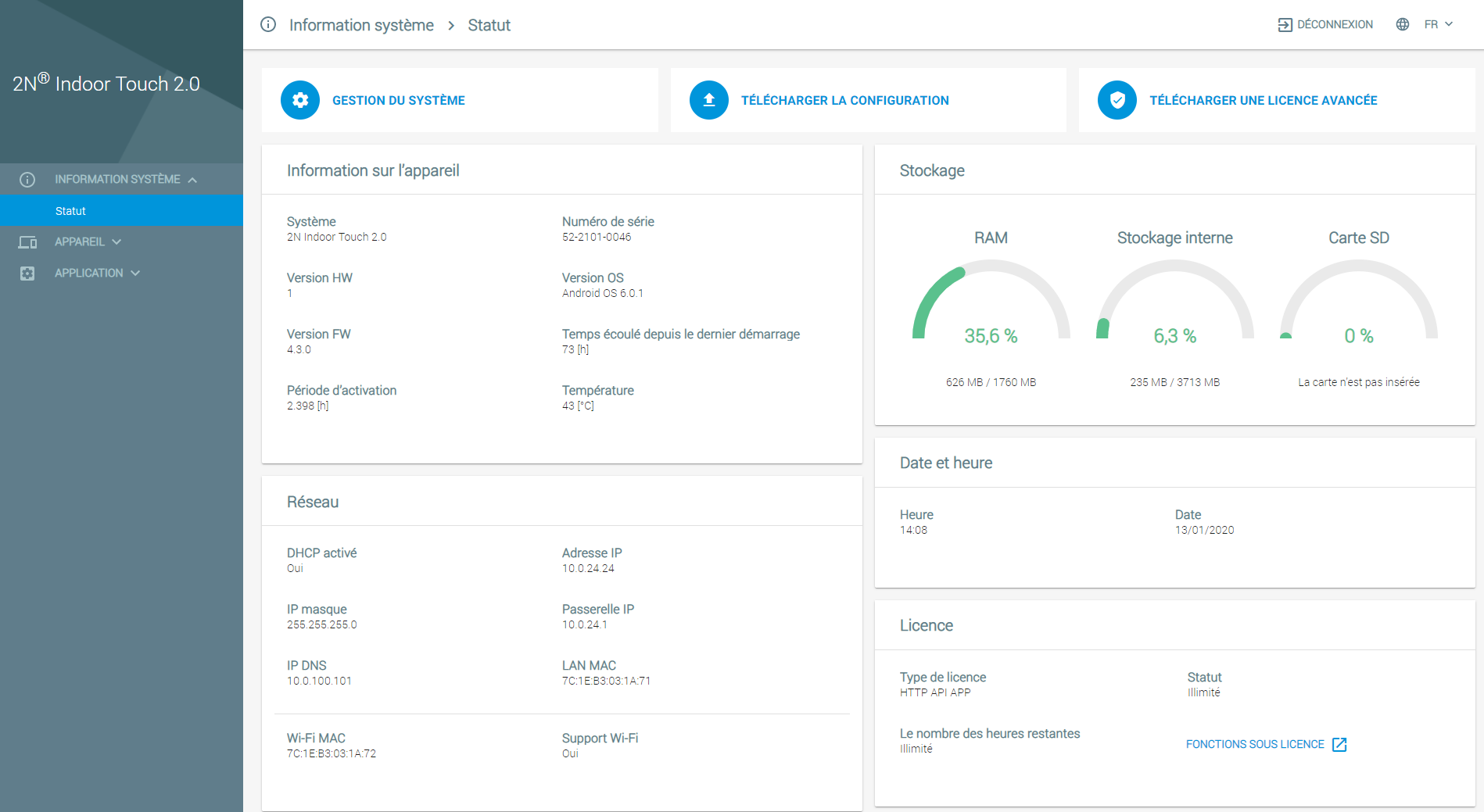This screenshot has height=812, width=1484.
Task: Click the activation period 2.398 [h]
Action: coord(308,406)
